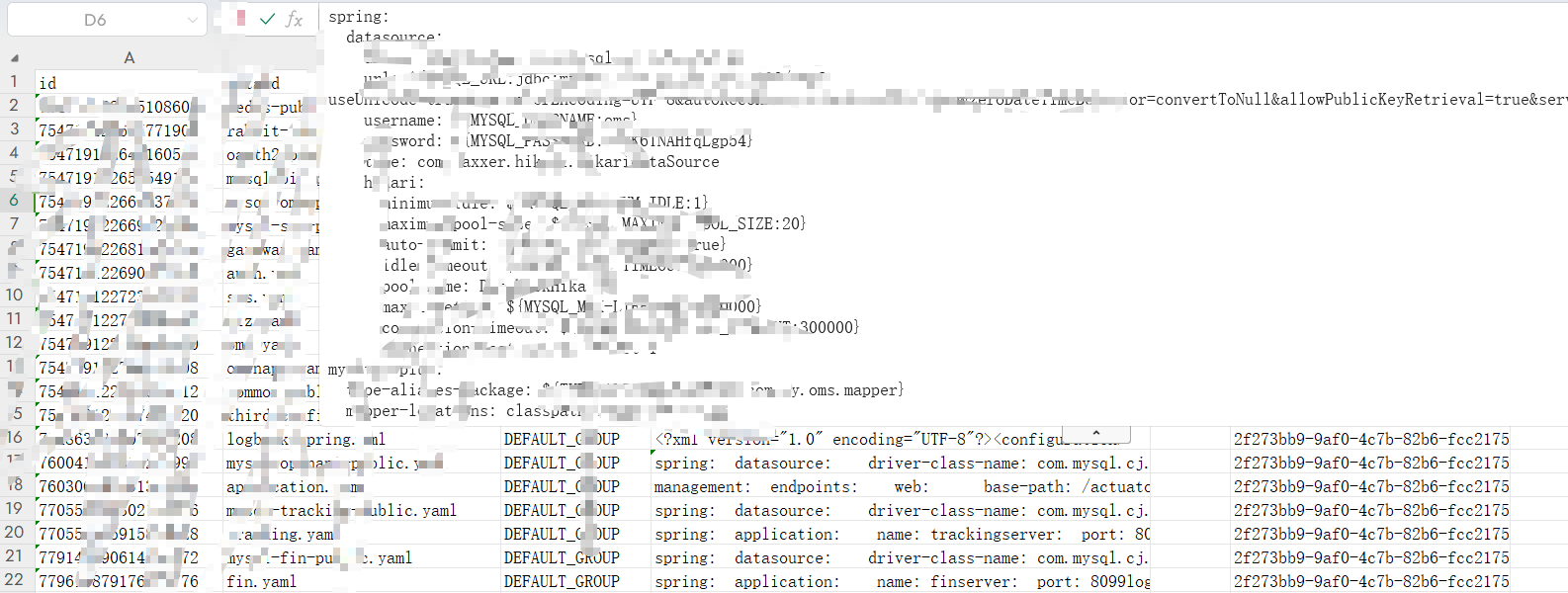The height and width of the screenshot is (593, 1568).
Task: Click the formula bar text starting with spring:
Action: (359, 17)
